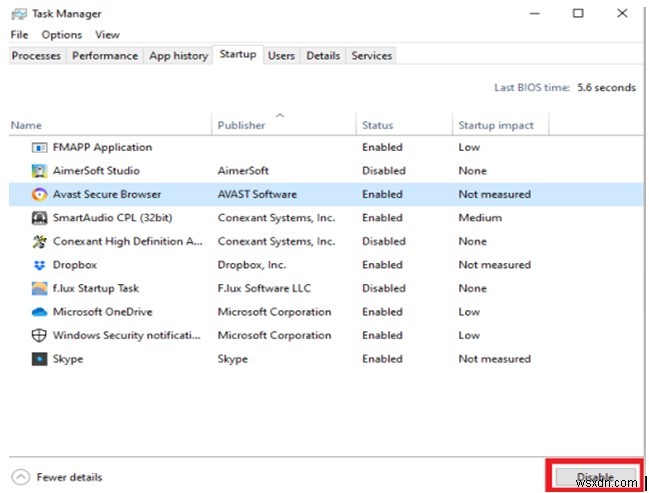
Task: Click the Fewer details label
Action: [x=69, y=477]
